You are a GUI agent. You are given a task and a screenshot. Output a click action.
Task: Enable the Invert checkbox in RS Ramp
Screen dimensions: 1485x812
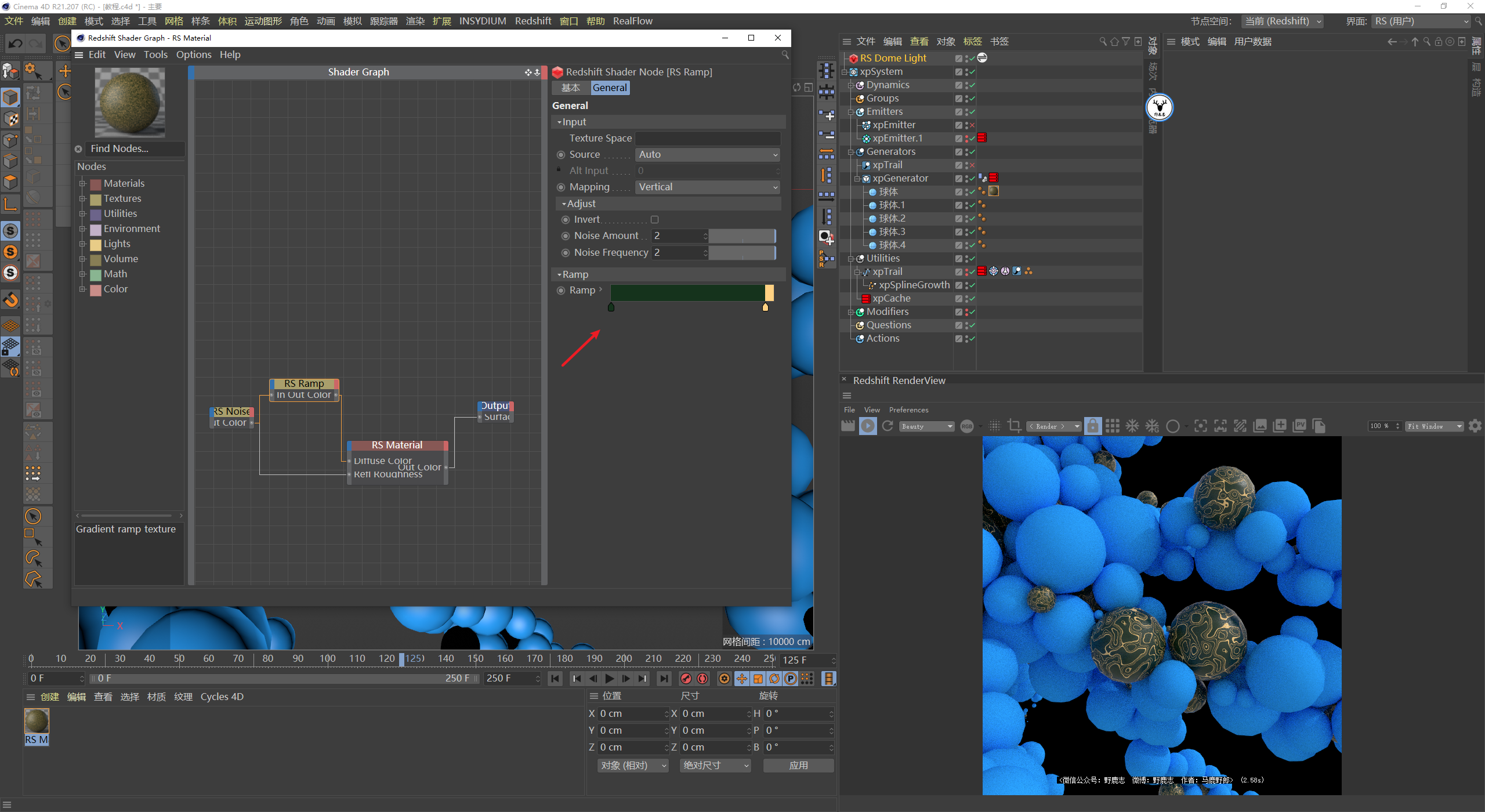654,220
